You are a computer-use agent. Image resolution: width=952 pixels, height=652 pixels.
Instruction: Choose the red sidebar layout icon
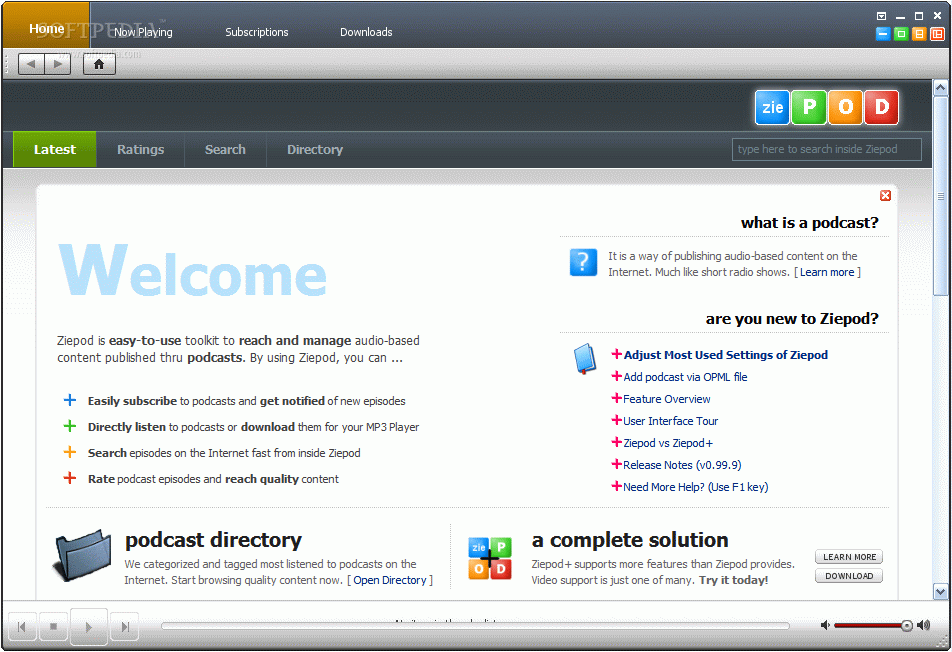click(937, 33)
